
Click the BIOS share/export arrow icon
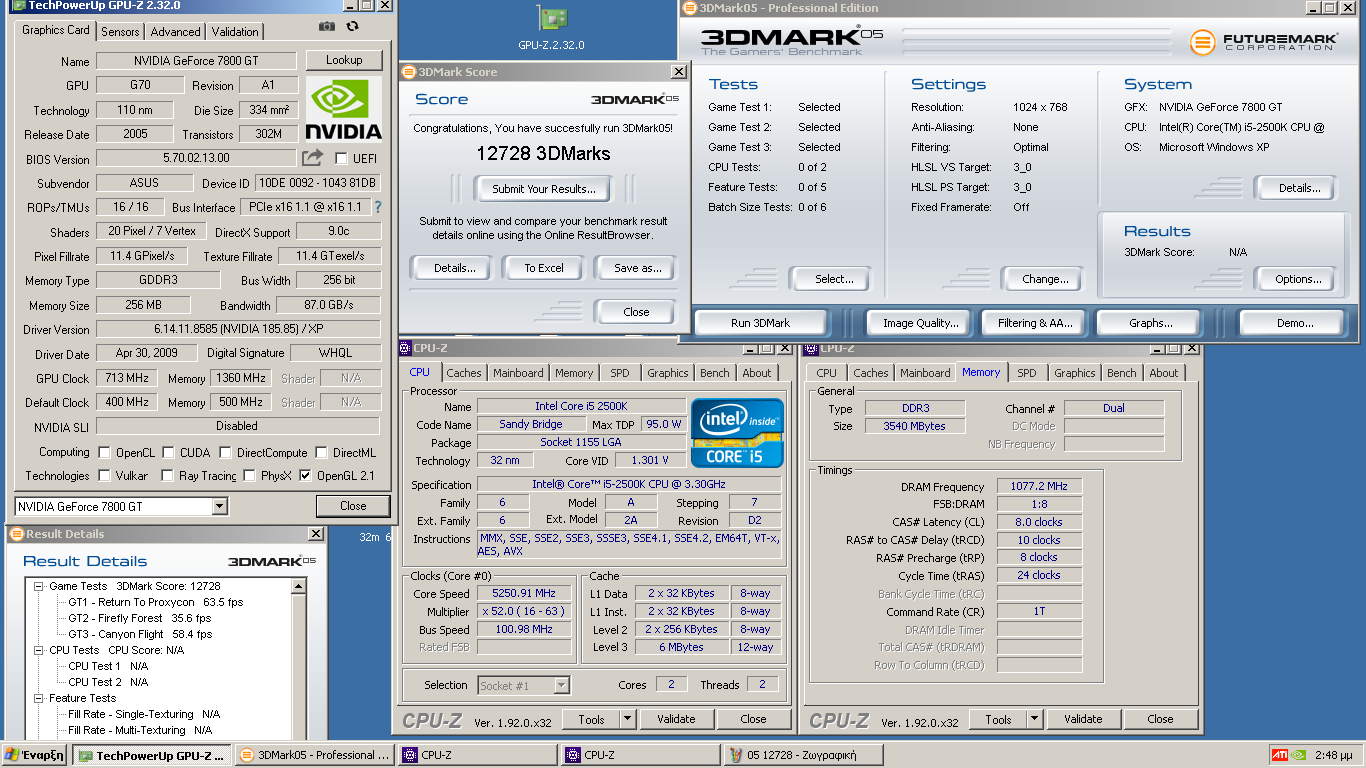(313, 158)
